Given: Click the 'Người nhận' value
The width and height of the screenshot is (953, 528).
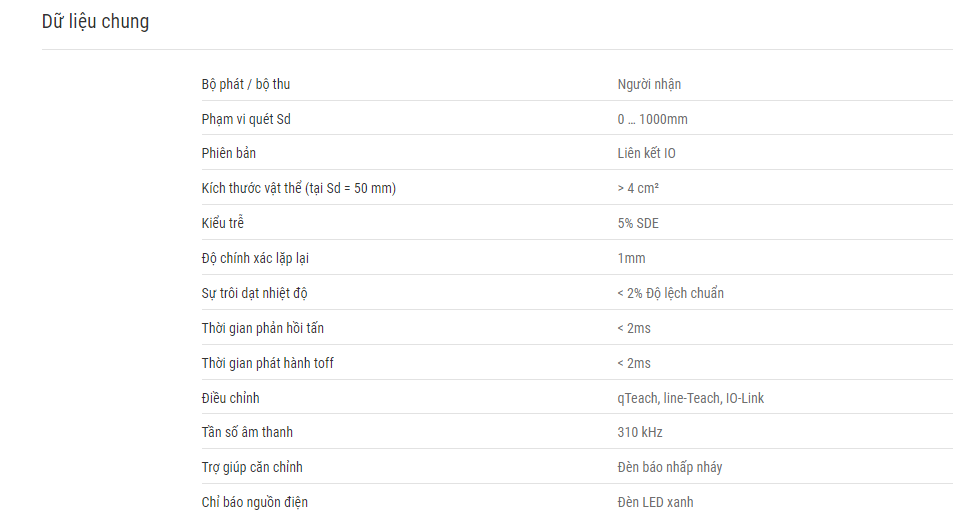Looking at the screenshot, I should pos(649,84).
